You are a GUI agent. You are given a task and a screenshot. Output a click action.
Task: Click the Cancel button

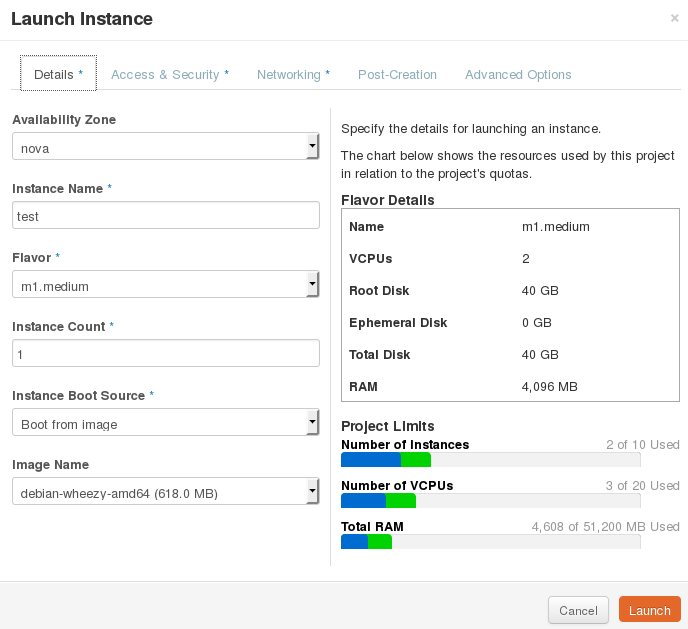[x=578, y=610]
